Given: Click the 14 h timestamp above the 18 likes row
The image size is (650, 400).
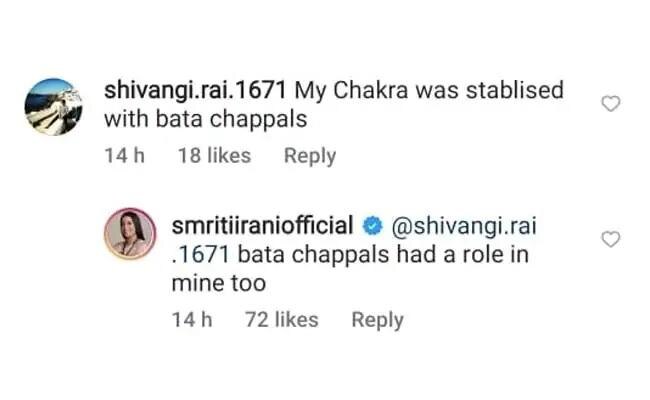Looking at the screenshot, I should (x=124, y=156).
